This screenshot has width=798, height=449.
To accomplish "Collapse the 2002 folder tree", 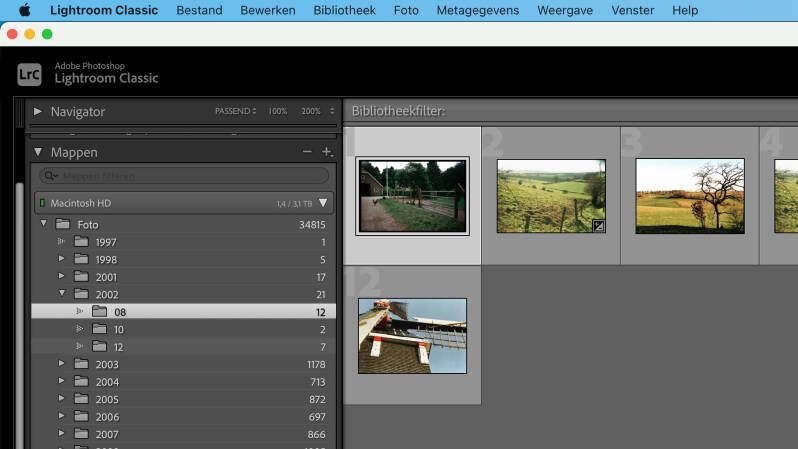I will (x=62, y=294).
